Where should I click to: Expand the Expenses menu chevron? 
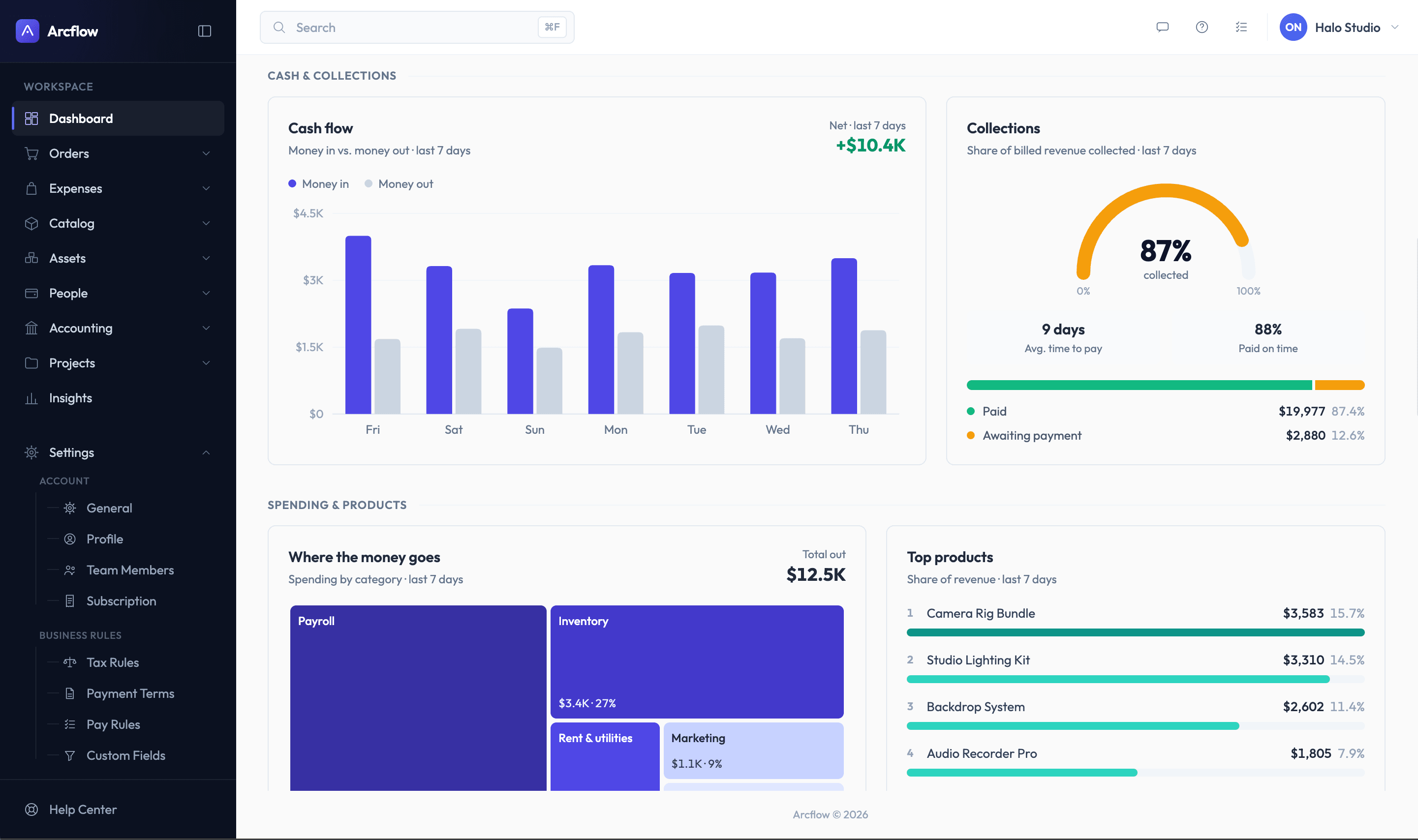[x=206, y=188]
